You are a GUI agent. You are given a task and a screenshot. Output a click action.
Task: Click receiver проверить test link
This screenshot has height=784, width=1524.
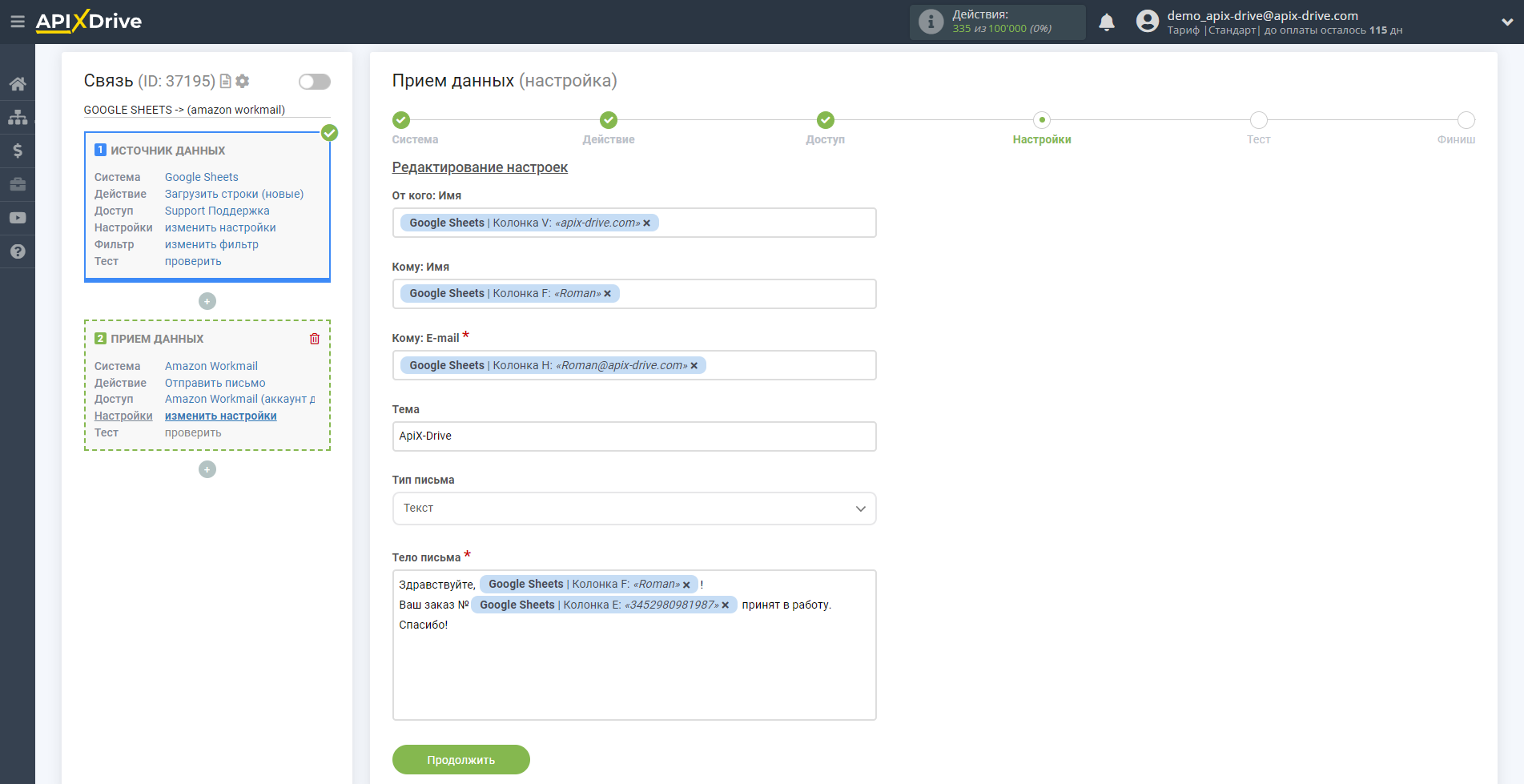tap(193, 432)
